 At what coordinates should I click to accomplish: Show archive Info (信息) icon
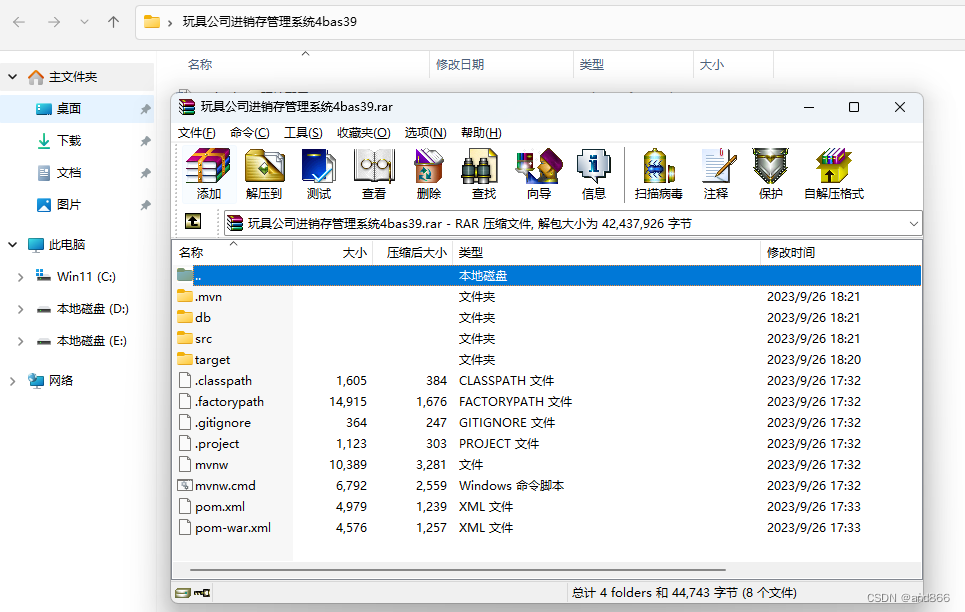(593, 174)
